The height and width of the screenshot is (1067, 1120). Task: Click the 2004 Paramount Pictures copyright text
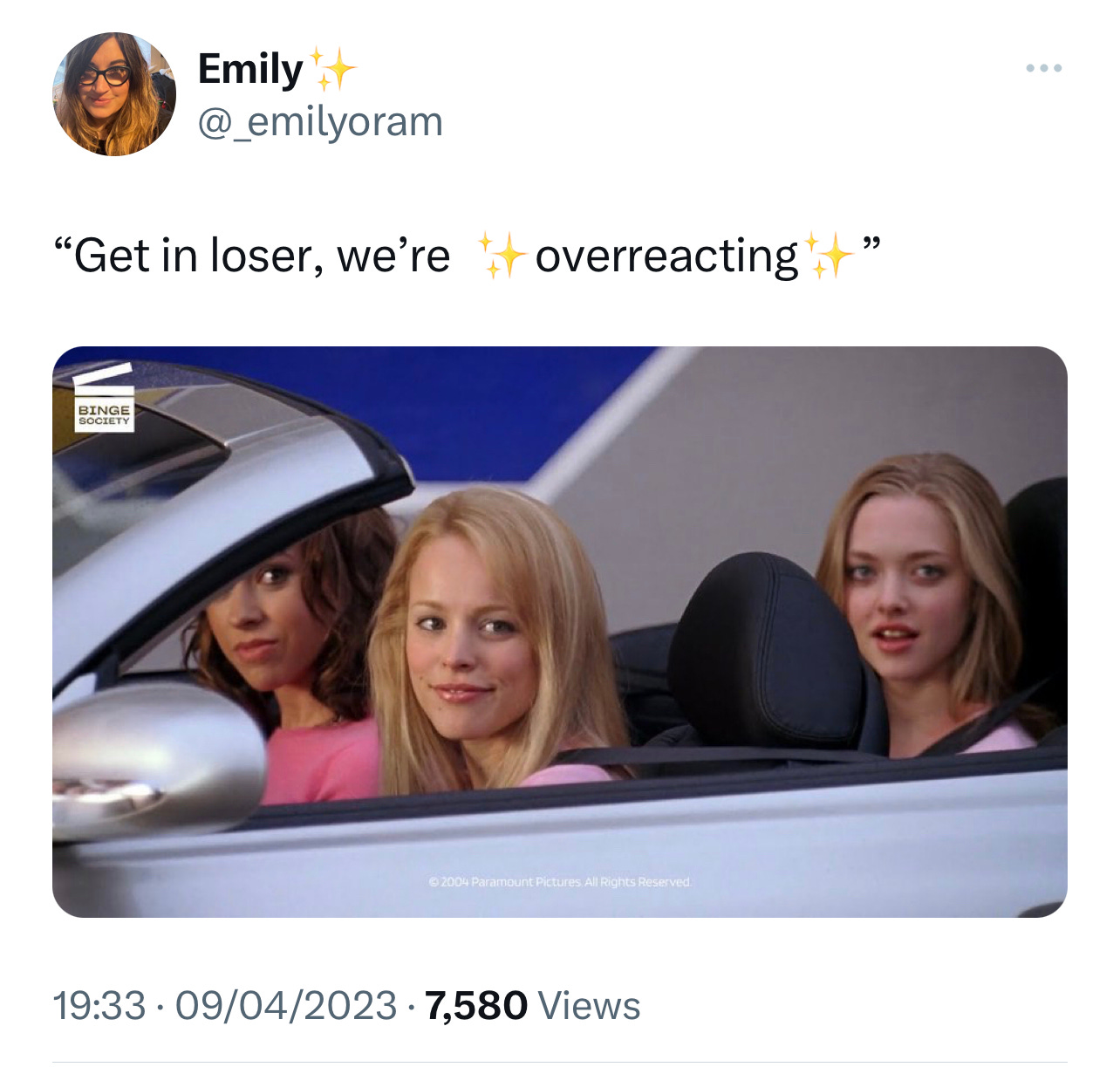(x=560, y=882)
